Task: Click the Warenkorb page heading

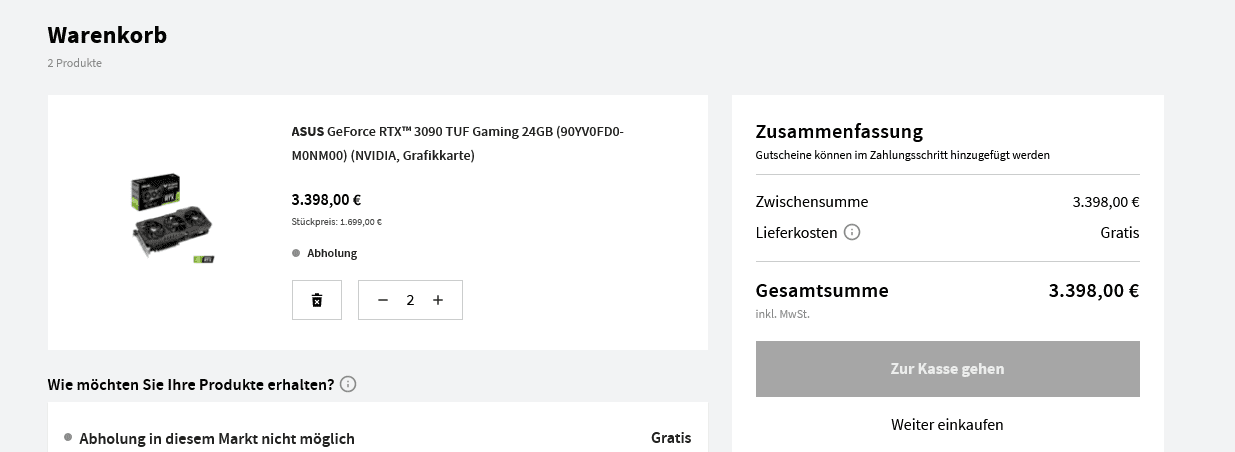Action: point(107,35)
